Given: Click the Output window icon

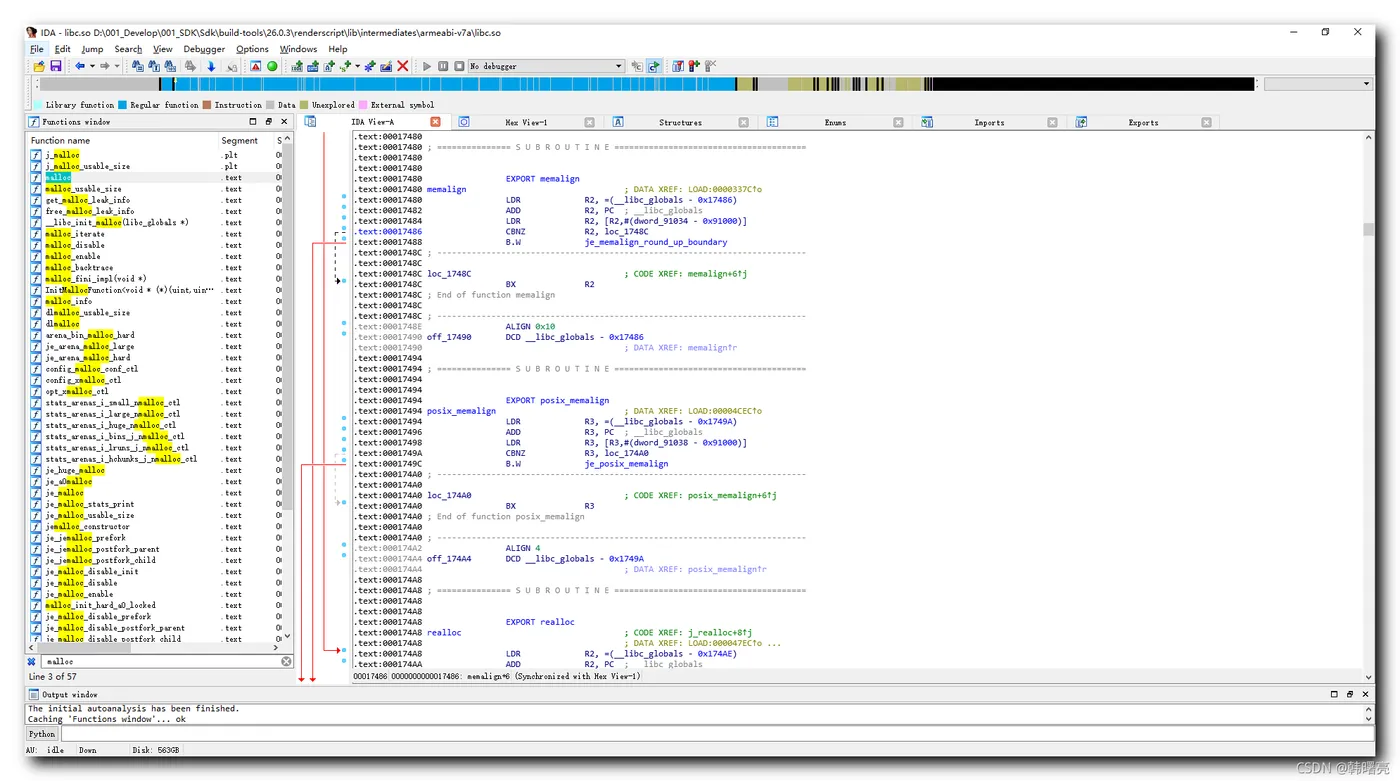Looking at the screenshot, I should tap(33, 694).
